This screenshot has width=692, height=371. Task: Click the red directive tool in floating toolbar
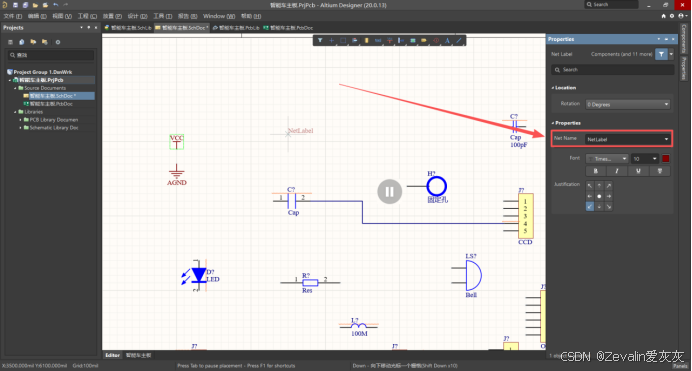tap(436, 41)
